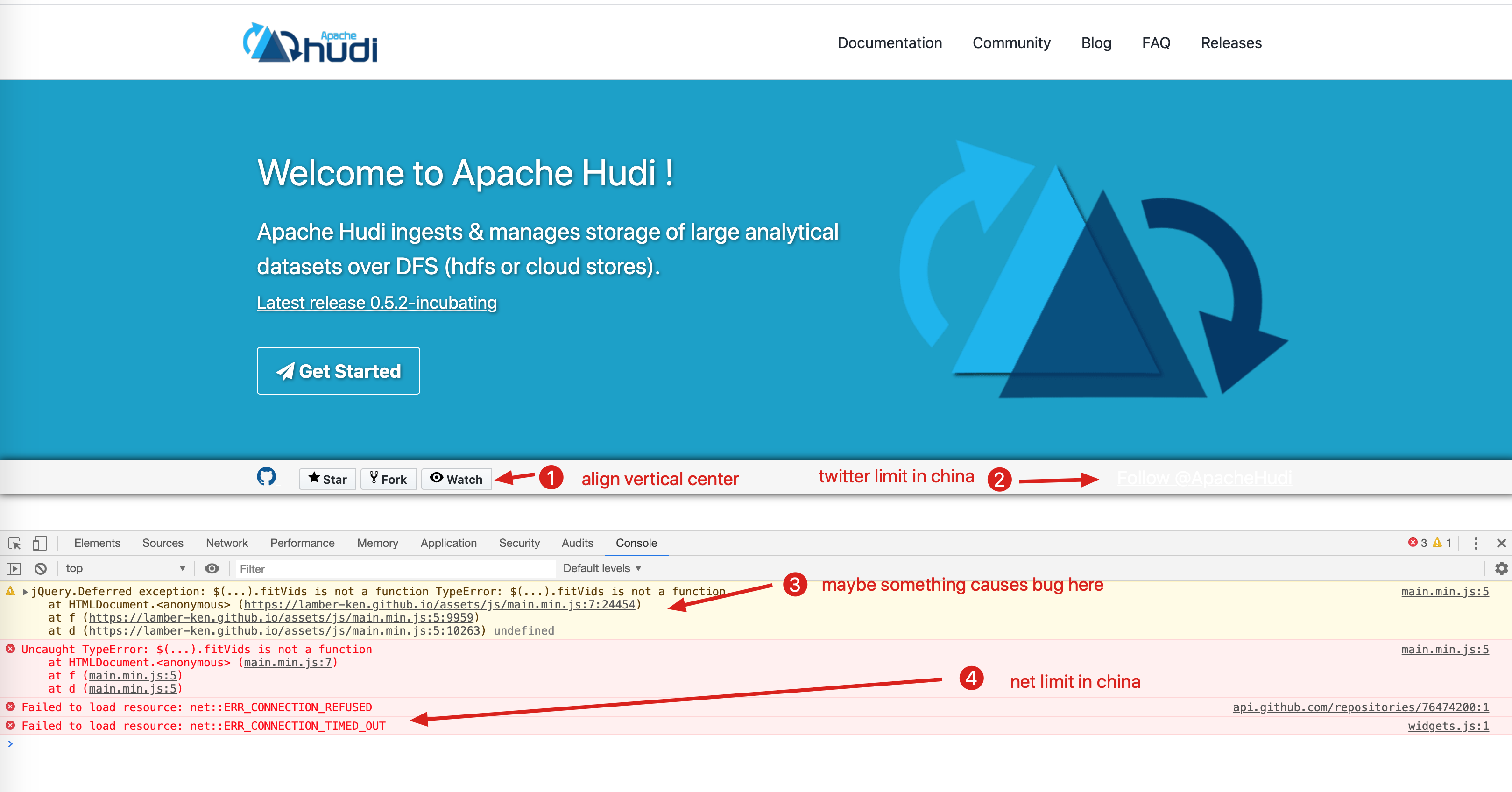
Task: Select the inspect element picker icon
Action: tap(14, 543)
